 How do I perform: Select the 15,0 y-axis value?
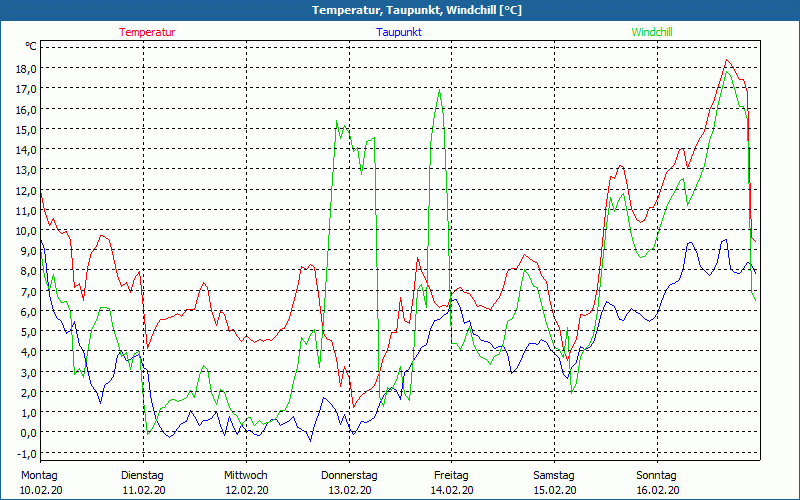pos(25,129)
